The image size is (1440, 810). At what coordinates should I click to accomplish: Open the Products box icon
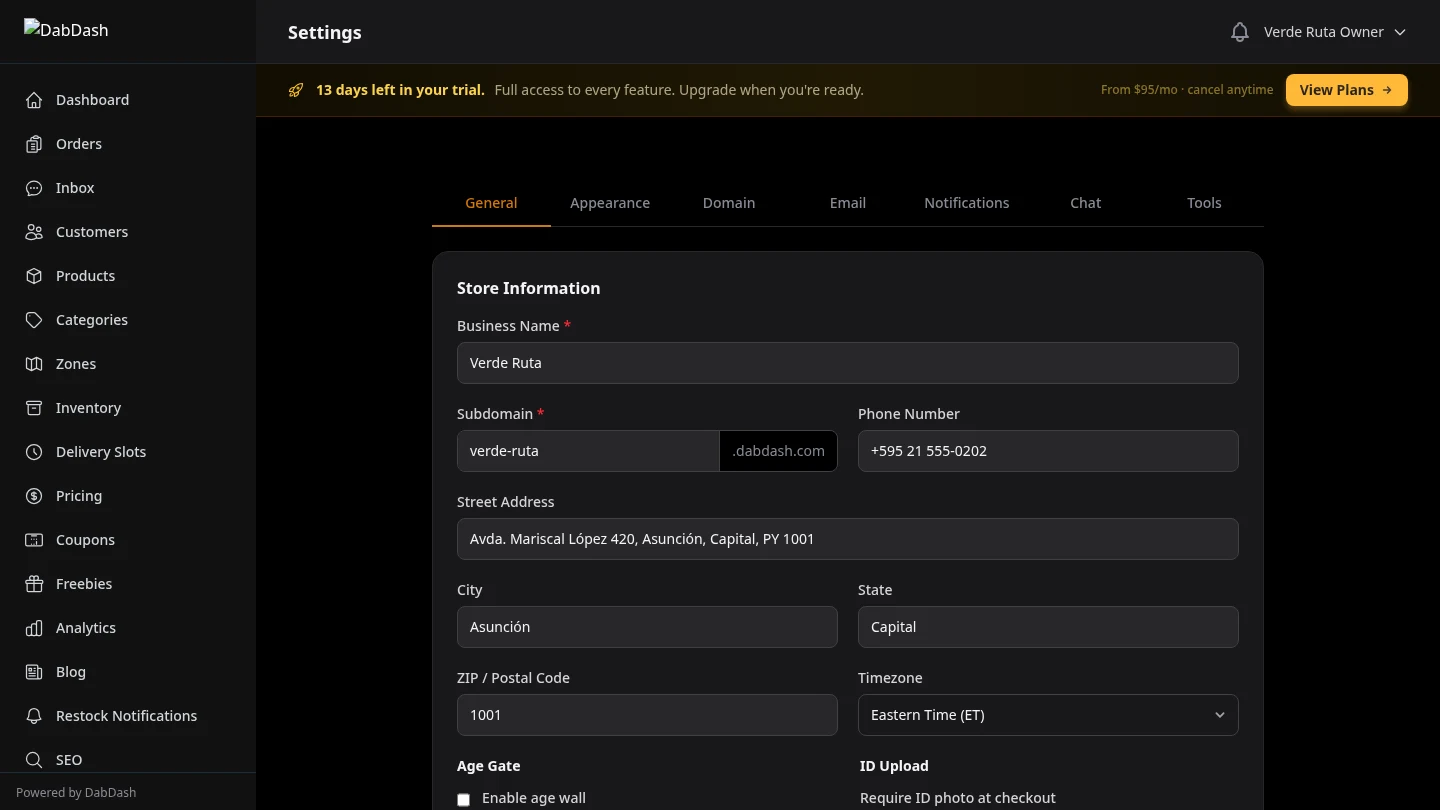pyautogui.click(x=33, y=275)
